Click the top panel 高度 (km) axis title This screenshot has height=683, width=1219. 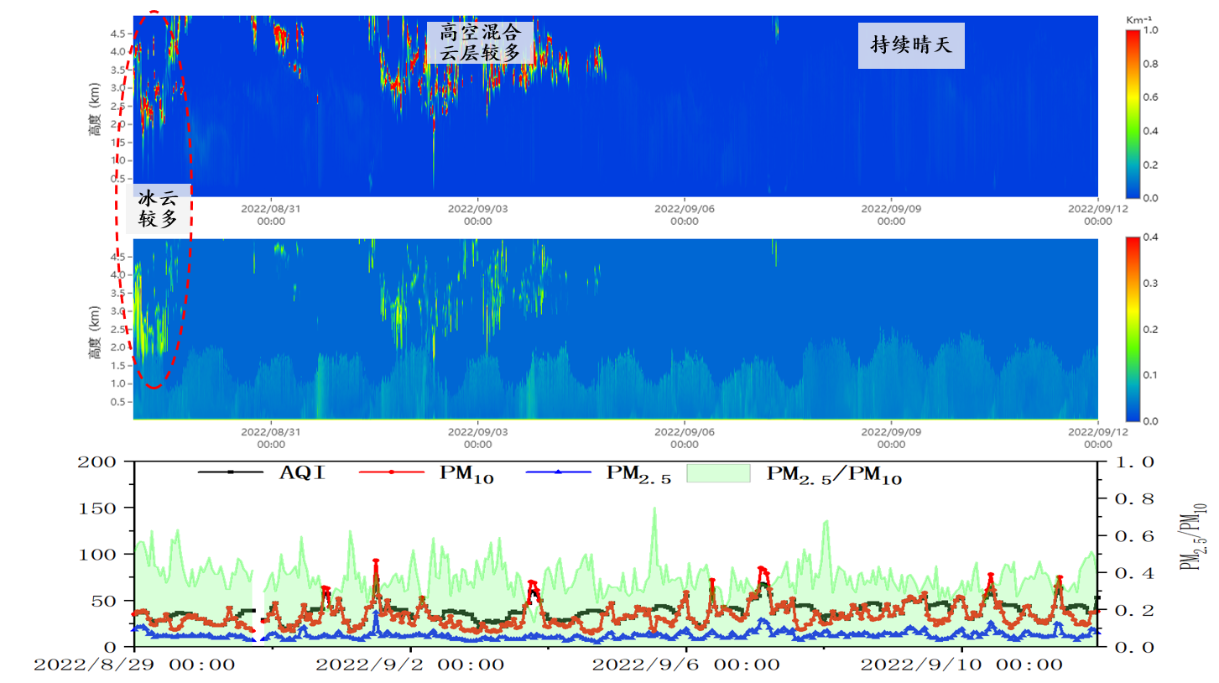tap(95, 113)
